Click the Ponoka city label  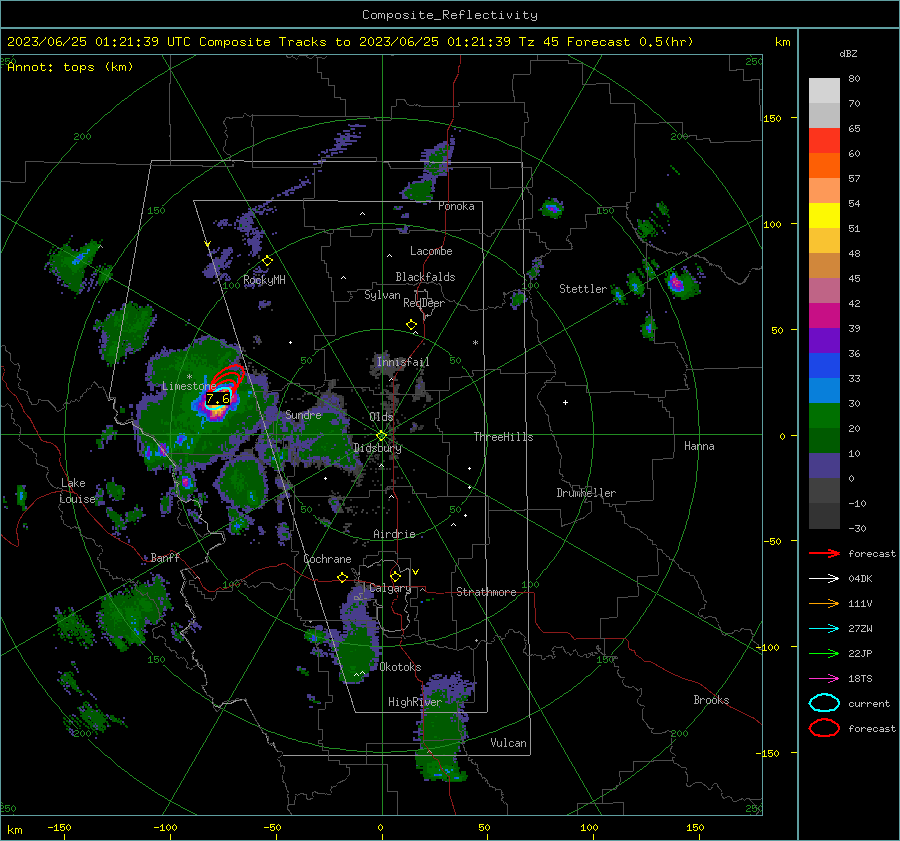click(456, 206)
